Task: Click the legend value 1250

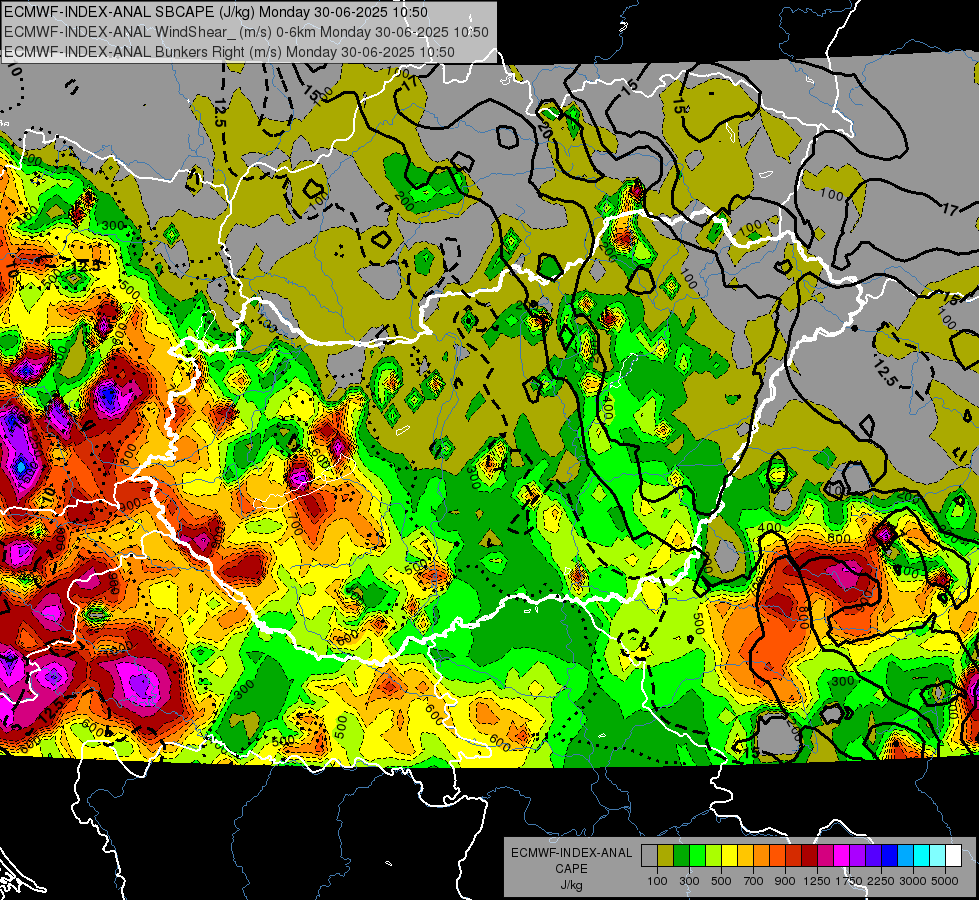Action: point(817,881)
